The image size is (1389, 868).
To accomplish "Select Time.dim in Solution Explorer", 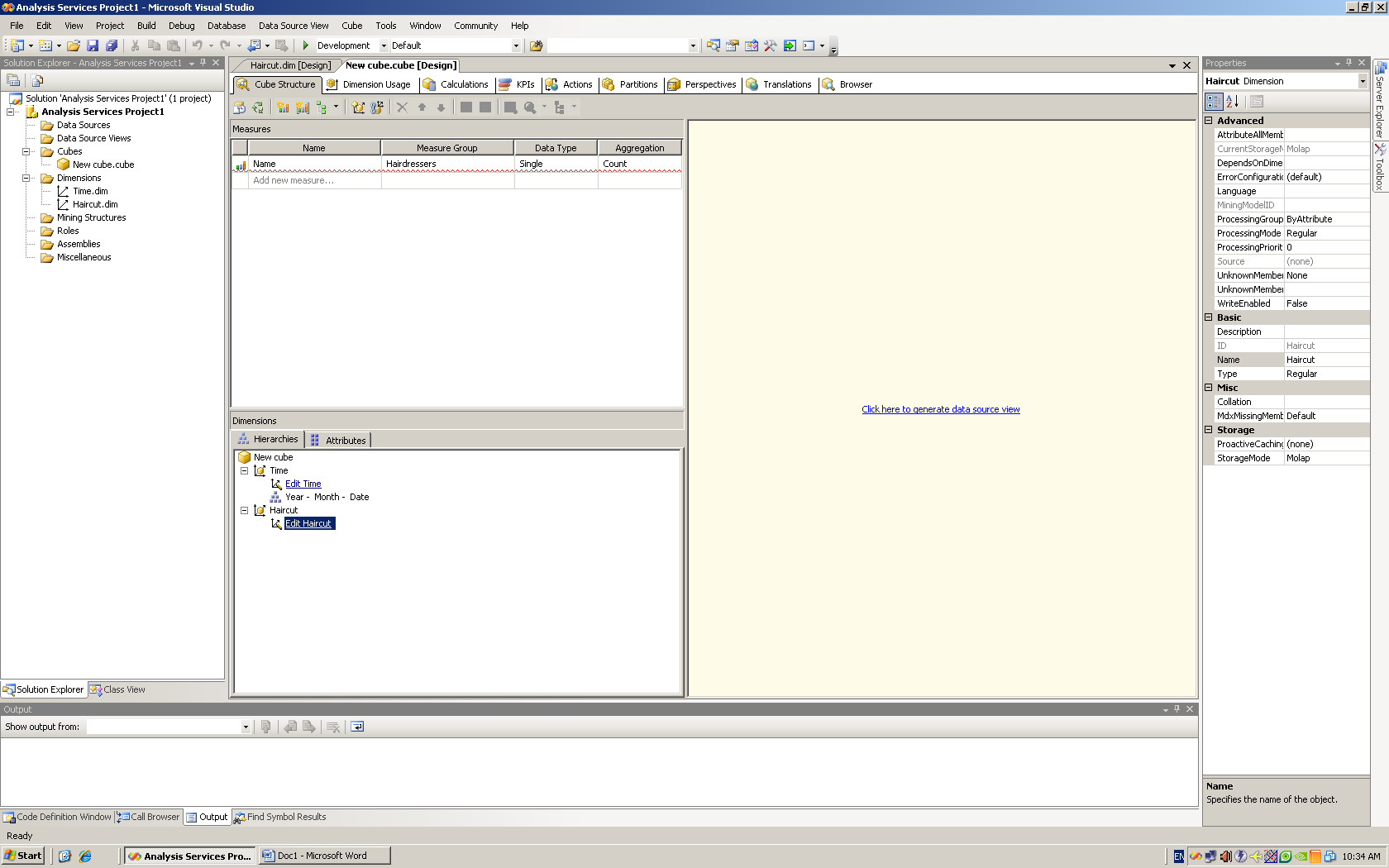I will [90, 191].
